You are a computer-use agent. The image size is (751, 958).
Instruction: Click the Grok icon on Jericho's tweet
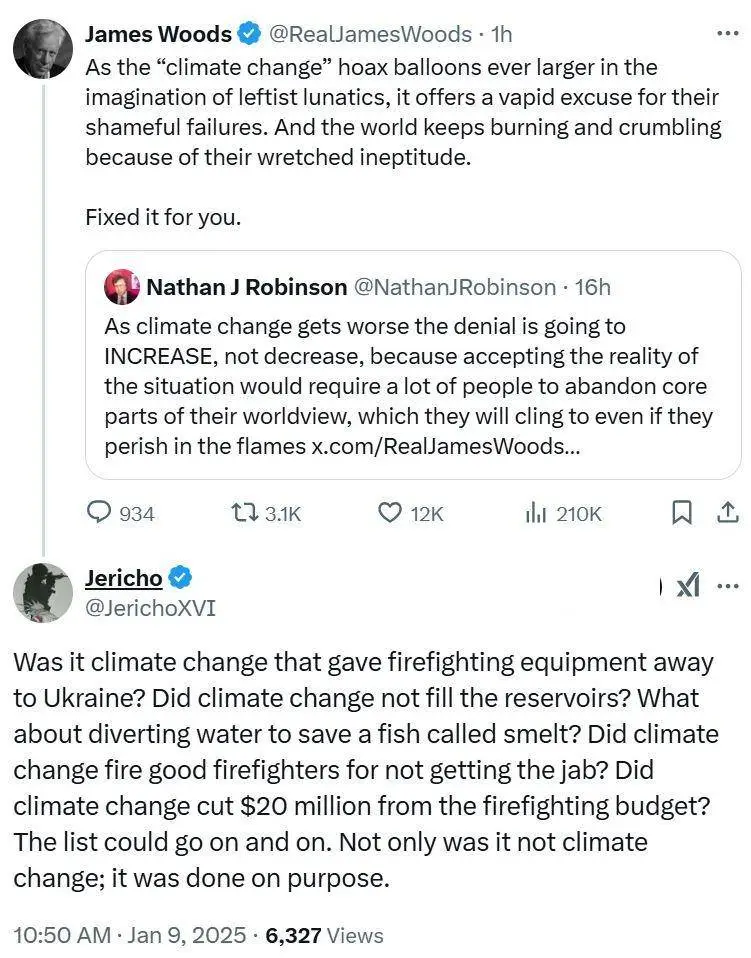[x=688, y=586]
